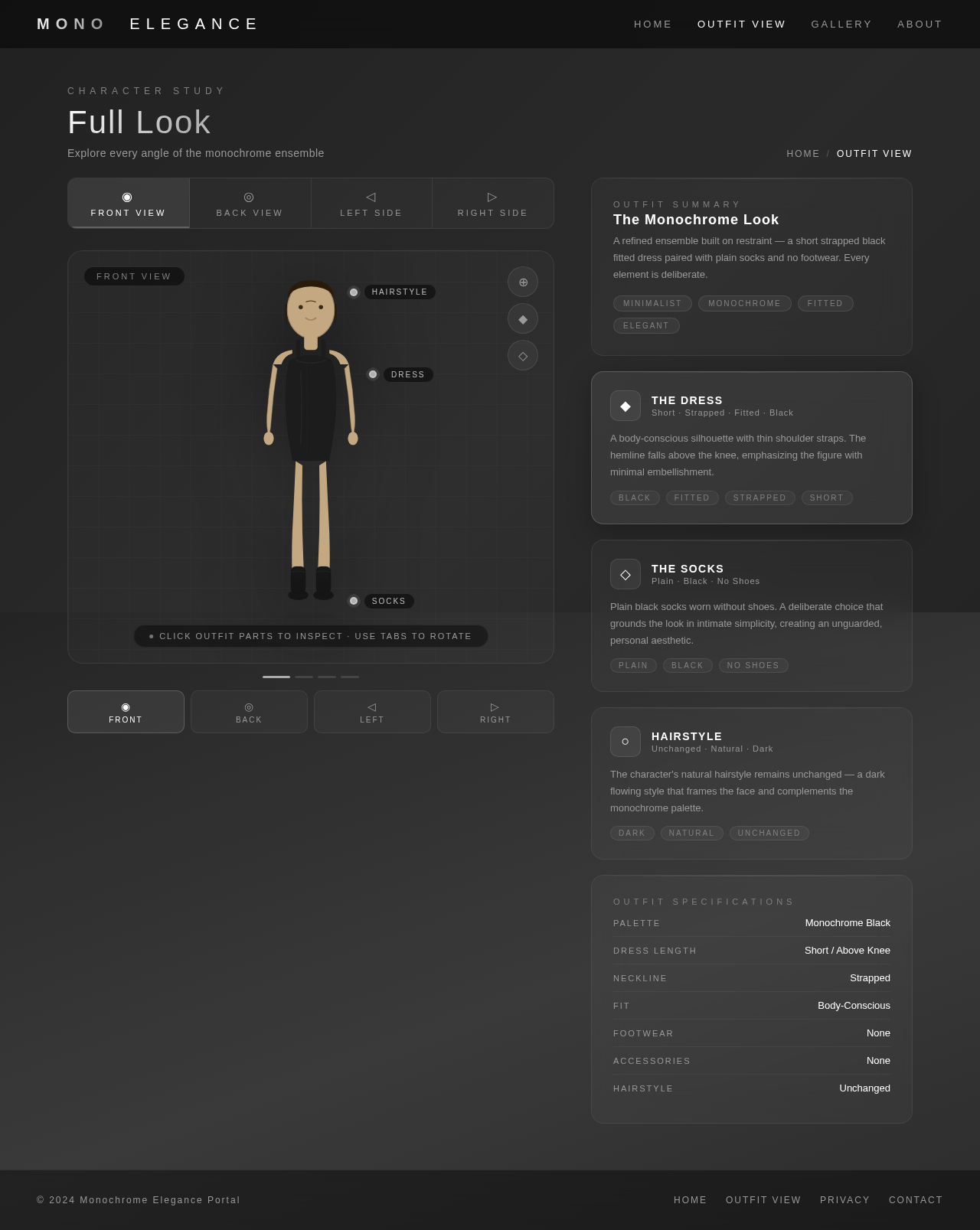
Task: Click the Natural tag in Hairstyle card
Action: (692, 834)
